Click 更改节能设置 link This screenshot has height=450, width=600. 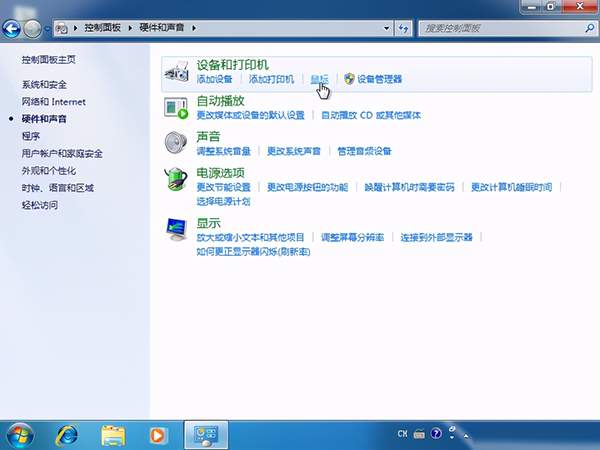point(223,187)
